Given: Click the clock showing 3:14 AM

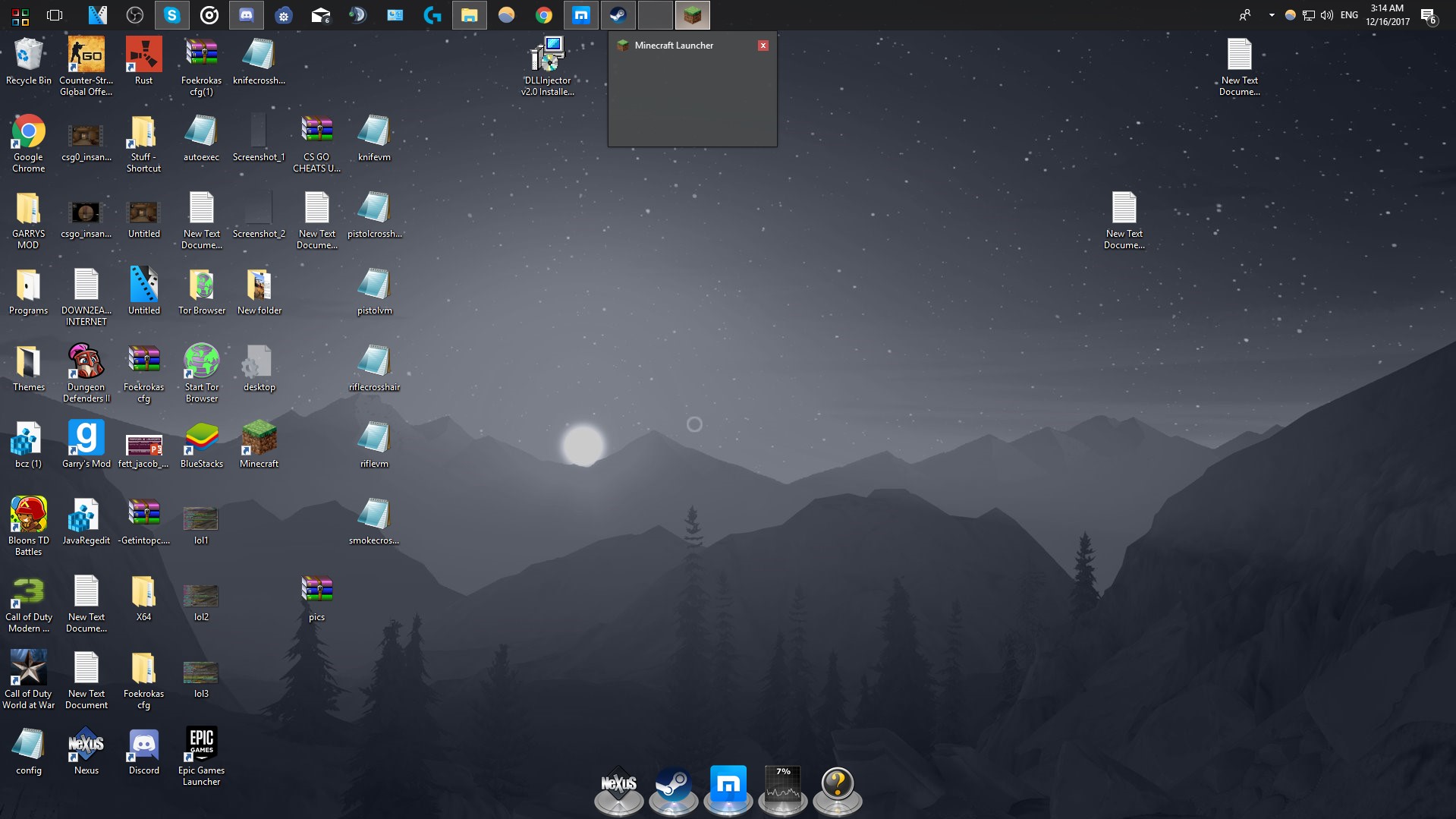Looking at the screenshot, I should point(1387,15).
